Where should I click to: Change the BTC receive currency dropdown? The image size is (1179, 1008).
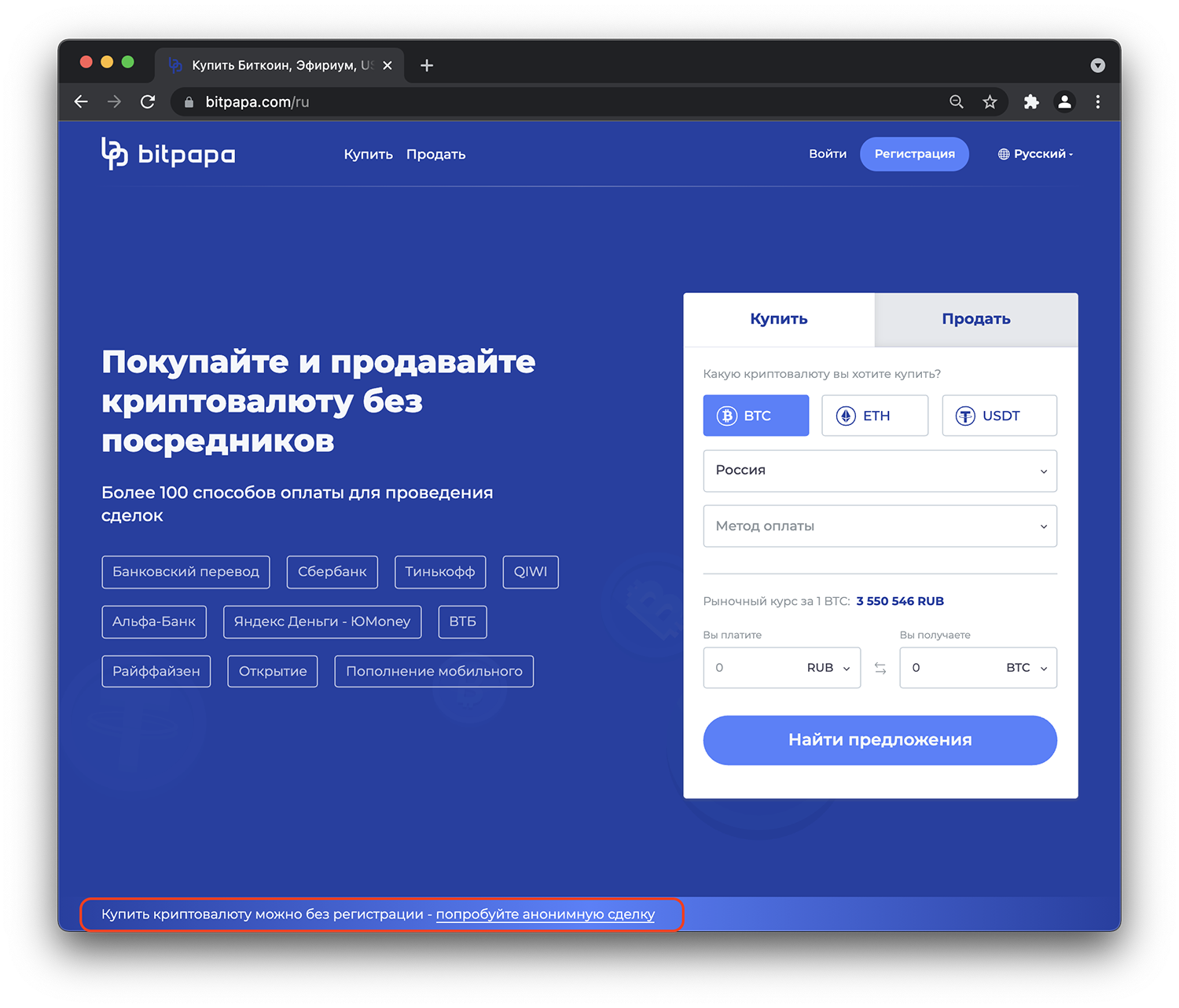point(1027,668)
